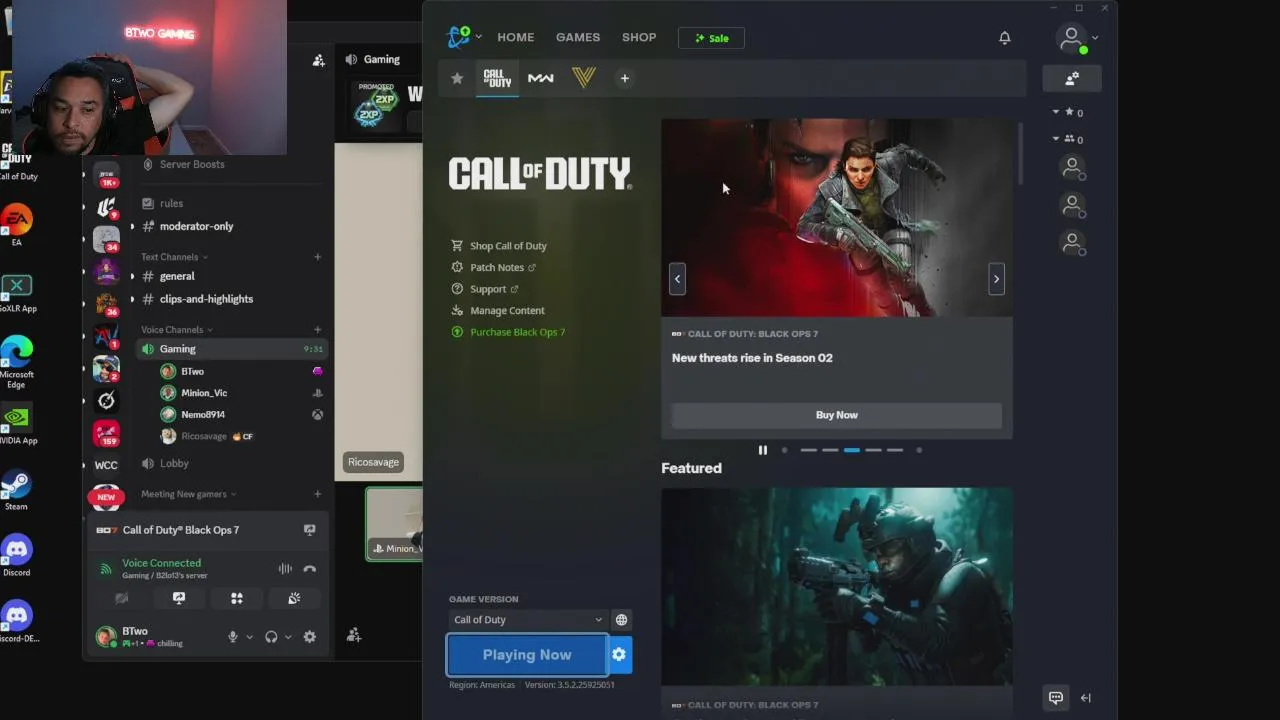The image size is (1280, 720).
Task: Open the GAMES tab in Battle.net
Action: pos(578,37)
